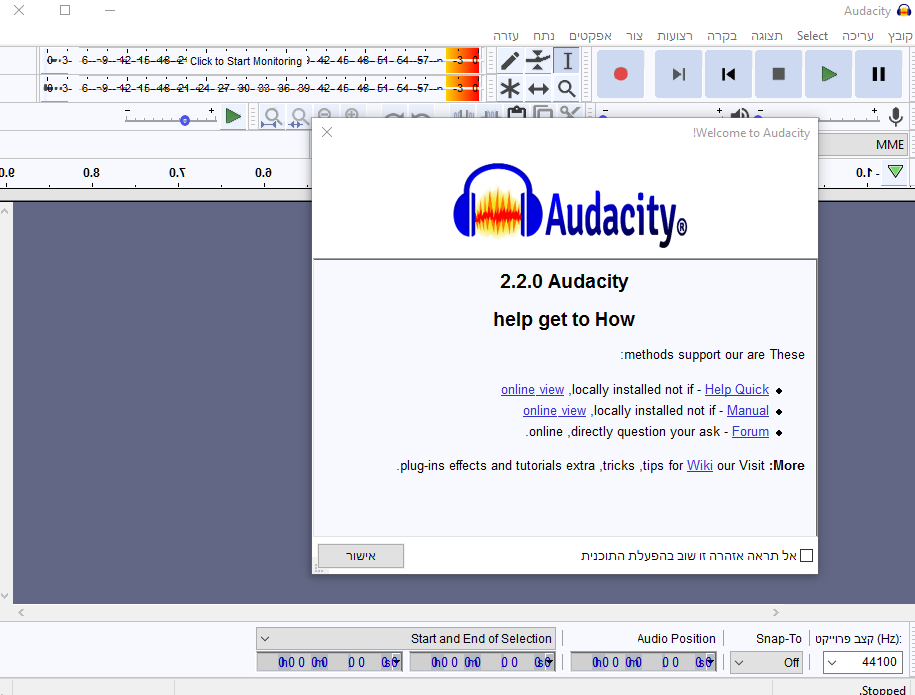This screenshot has width=915, height=695.
Task: Select the Zoom magnifier tool
Action: pos(567,89)
